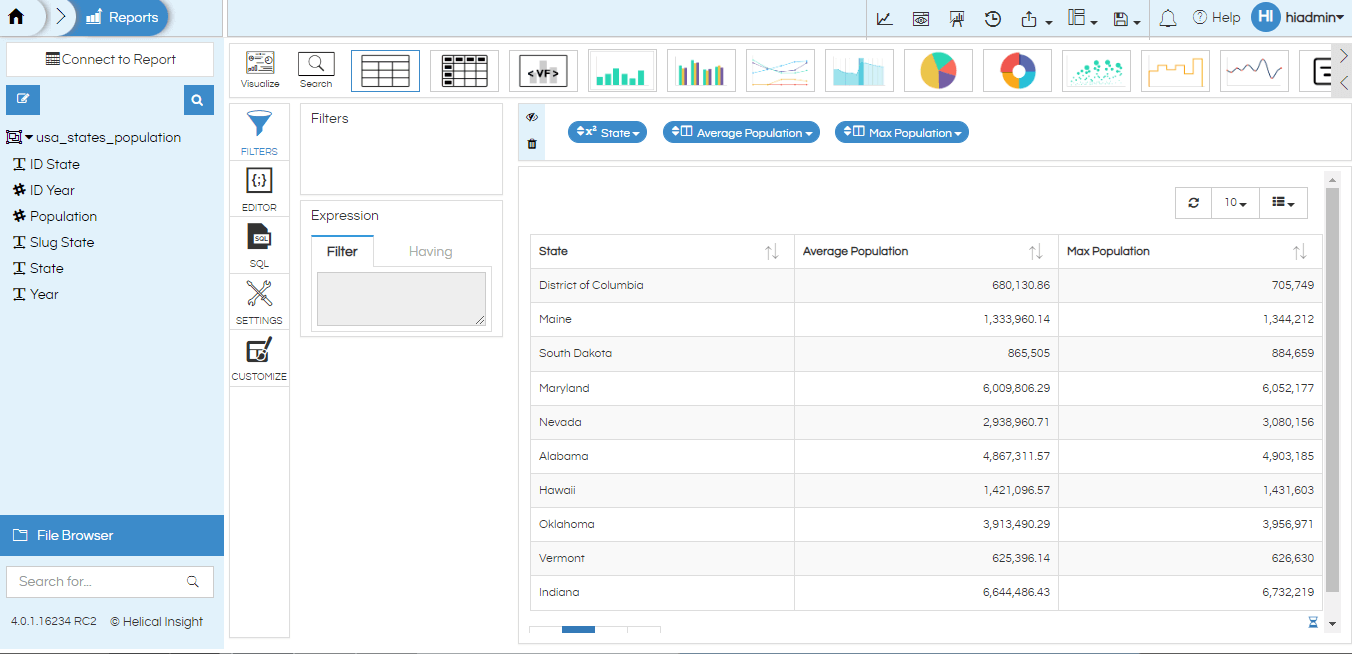Click Connect to Report button

pyautogui.click(x=110, y=59)
